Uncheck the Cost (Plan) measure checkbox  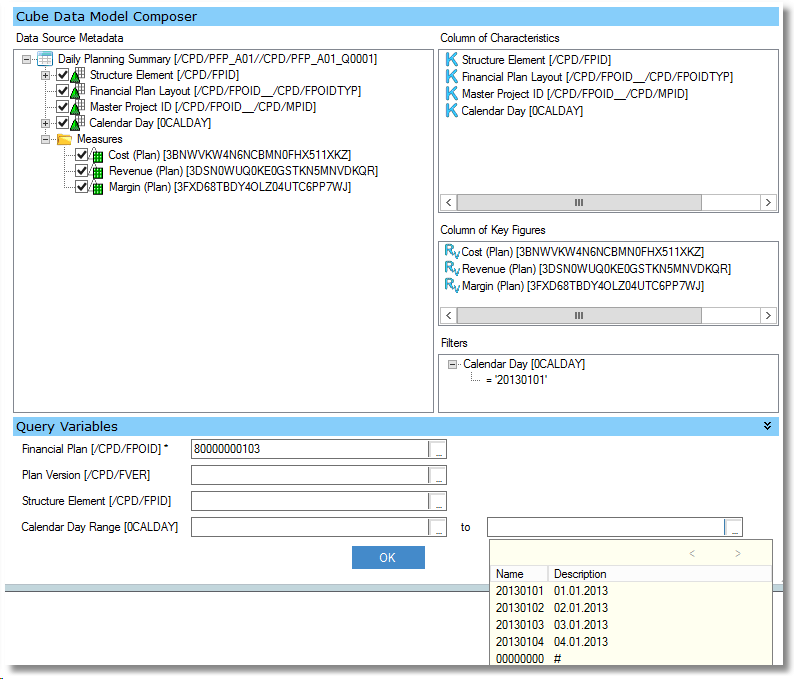(81, 154)
